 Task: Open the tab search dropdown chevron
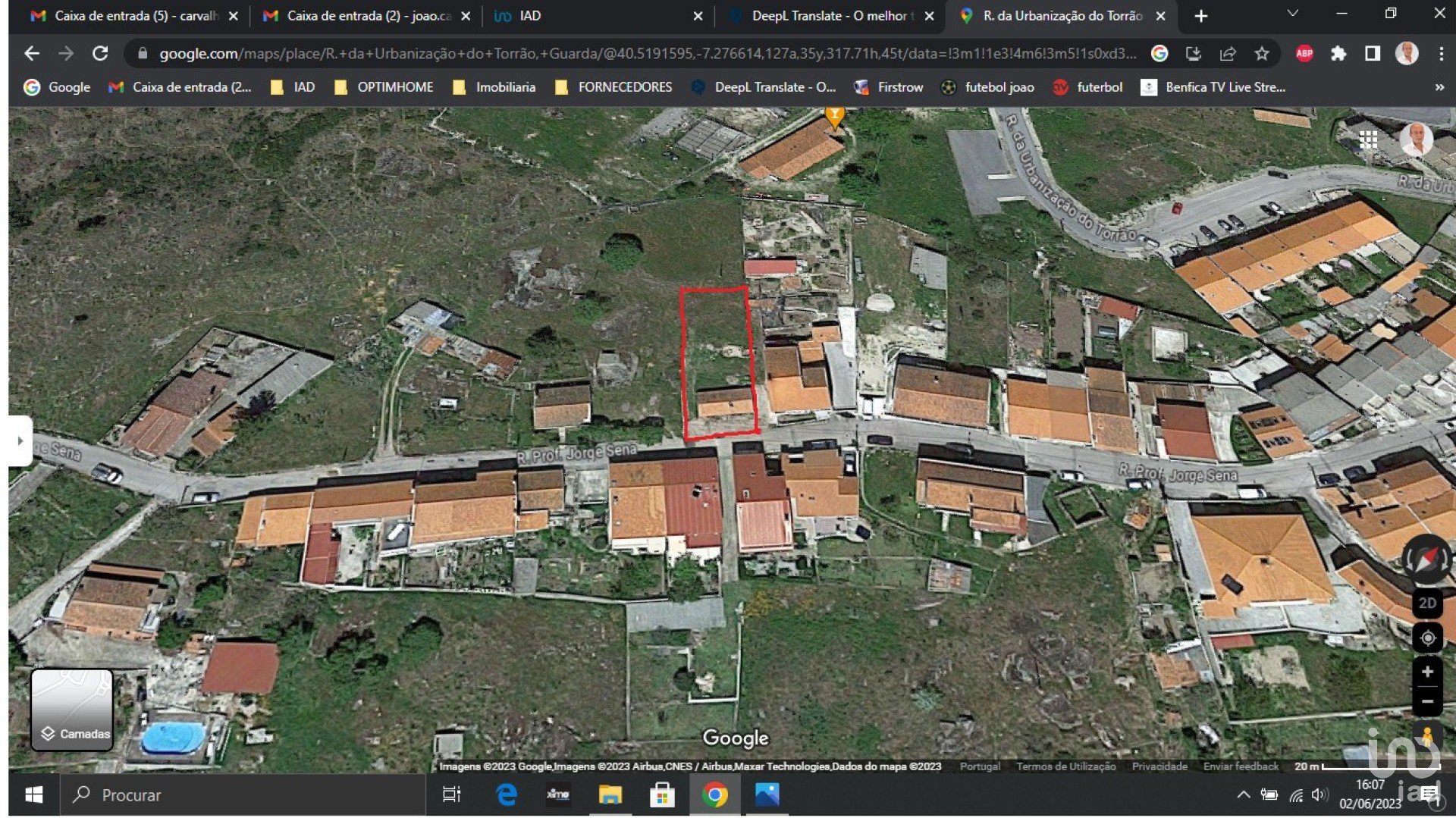point(1292,14)
